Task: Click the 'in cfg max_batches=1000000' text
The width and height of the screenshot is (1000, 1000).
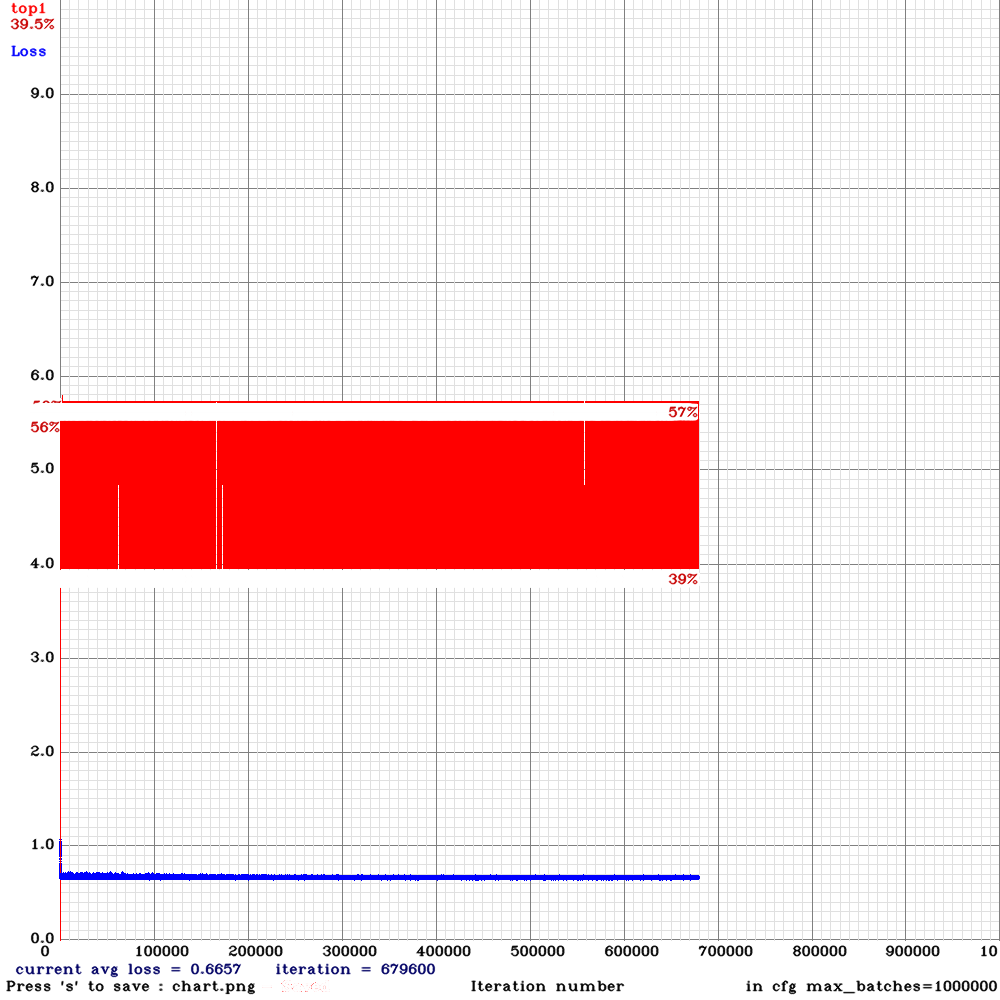Action: 871,987
